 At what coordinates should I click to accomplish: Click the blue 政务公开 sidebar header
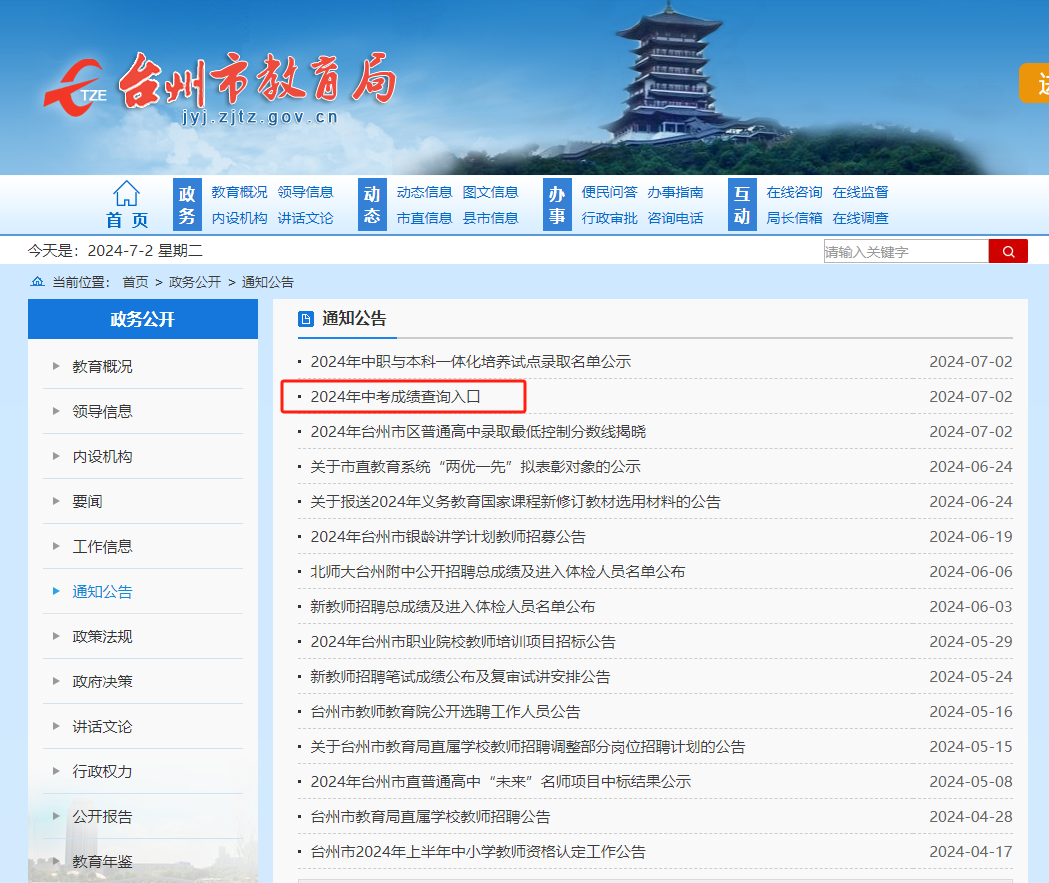point(142,318)
